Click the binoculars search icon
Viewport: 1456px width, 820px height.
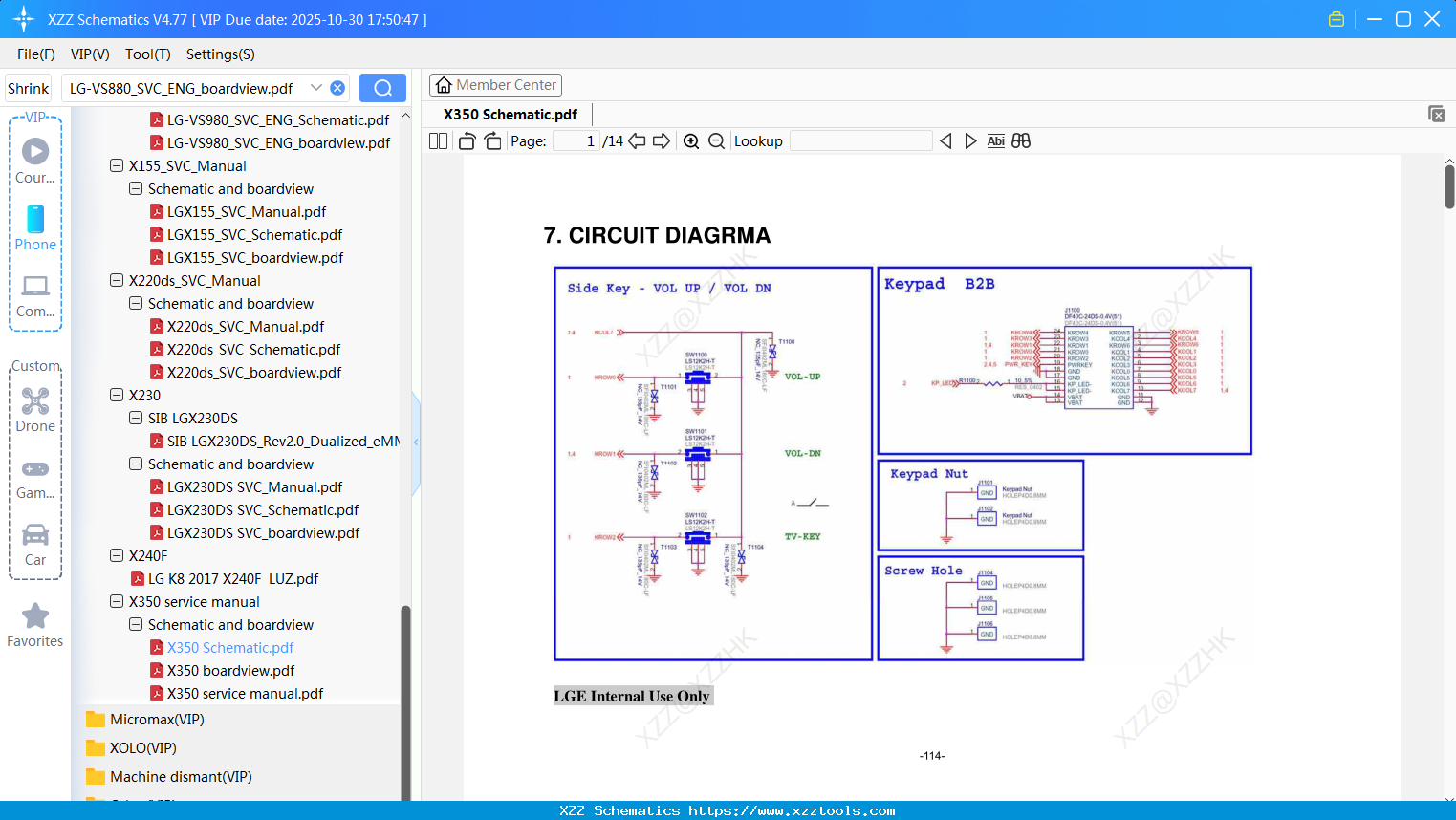click(x=1021, y=140)
